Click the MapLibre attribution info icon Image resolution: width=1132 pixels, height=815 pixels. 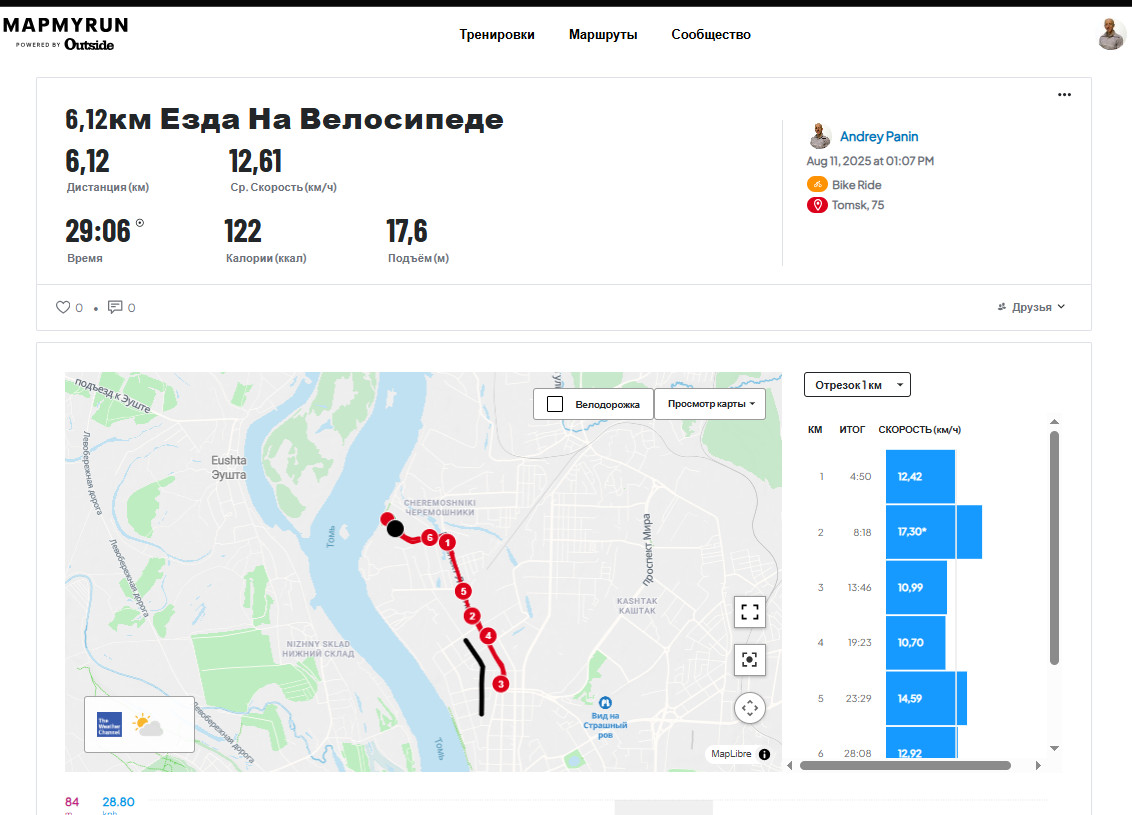(765, 754)
